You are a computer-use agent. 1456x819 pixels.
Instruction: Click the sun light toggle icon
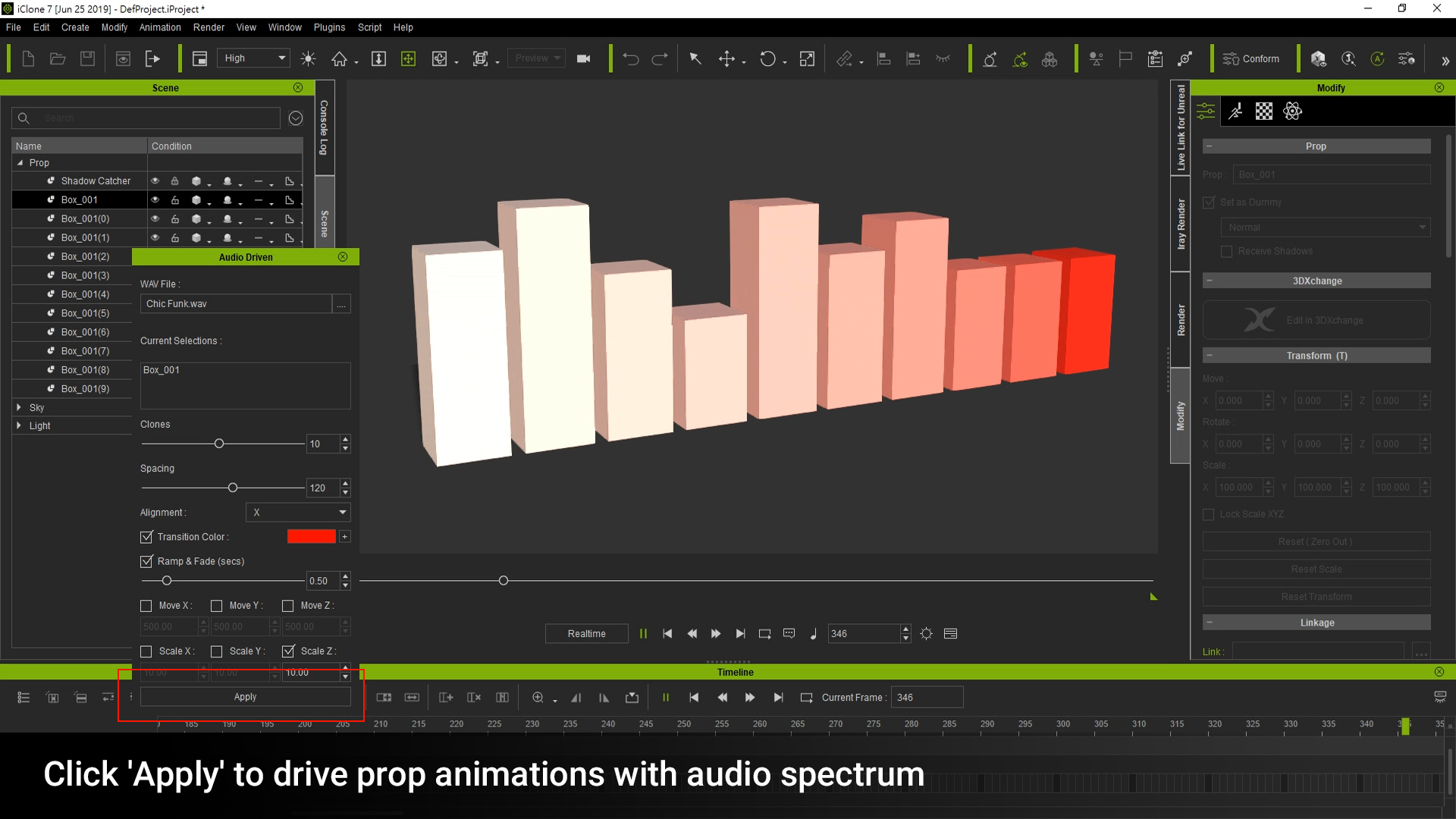coord(308,58)
